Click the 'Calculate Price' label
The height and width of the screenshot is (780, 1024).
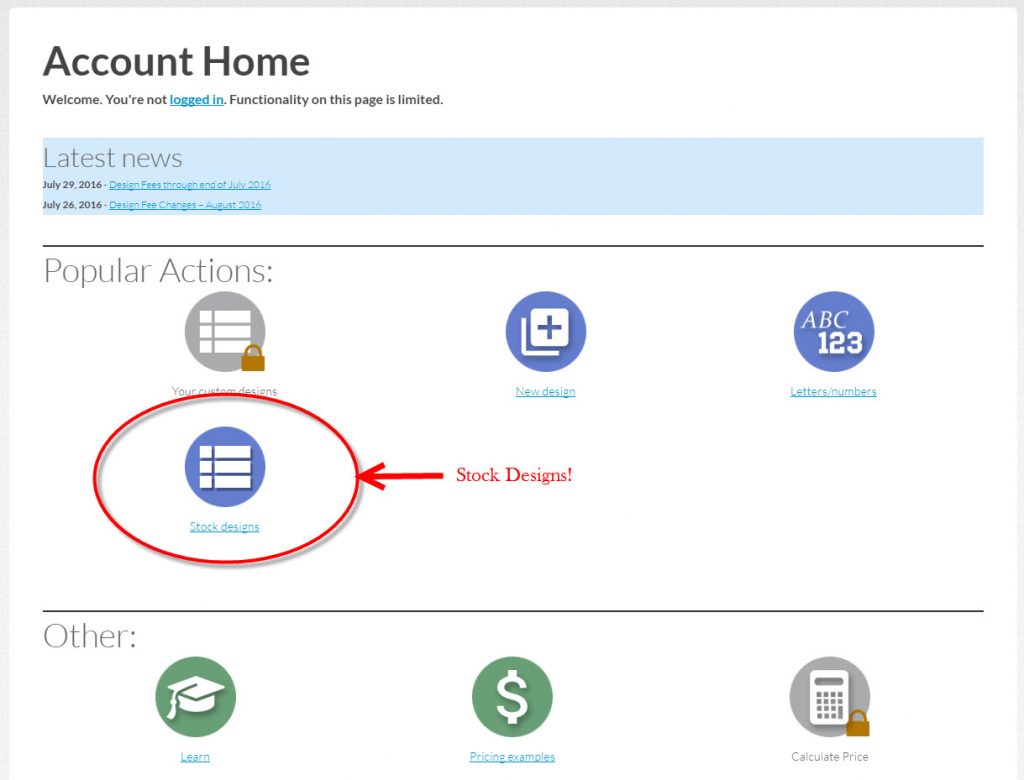(x=829, y=757)
